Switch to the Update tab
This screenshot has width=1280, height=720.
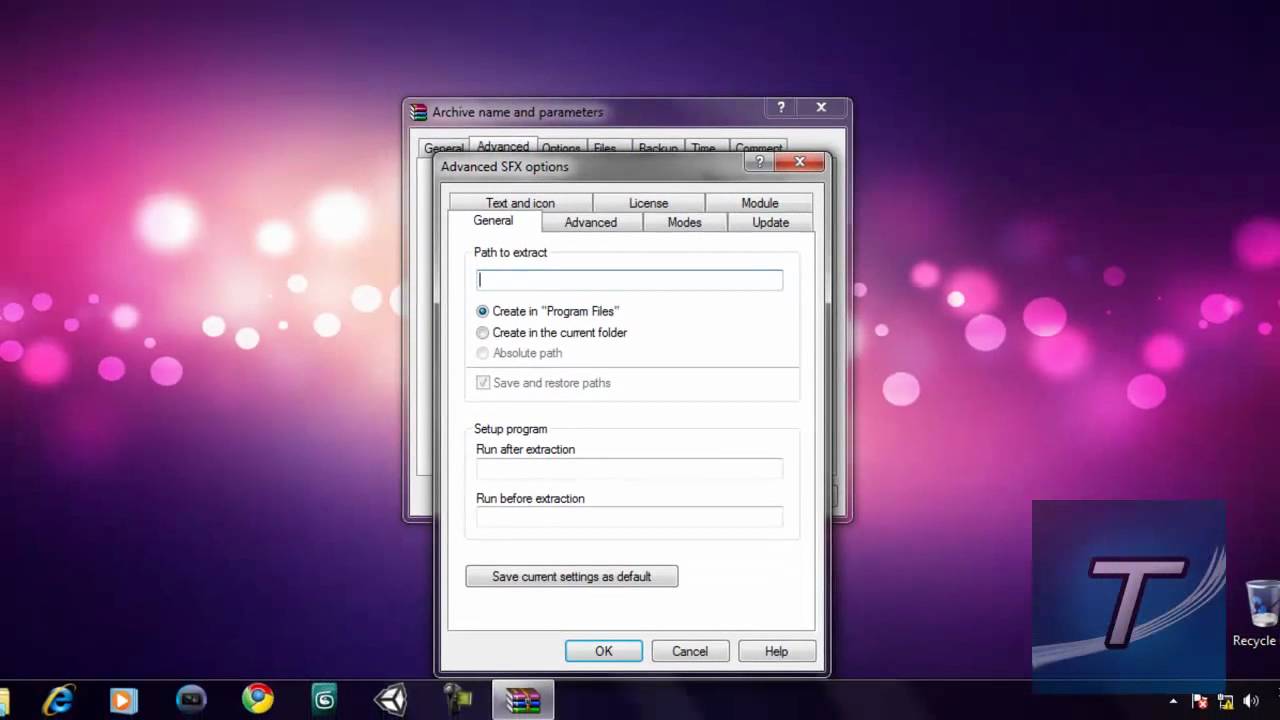click(x=770, y=222)
